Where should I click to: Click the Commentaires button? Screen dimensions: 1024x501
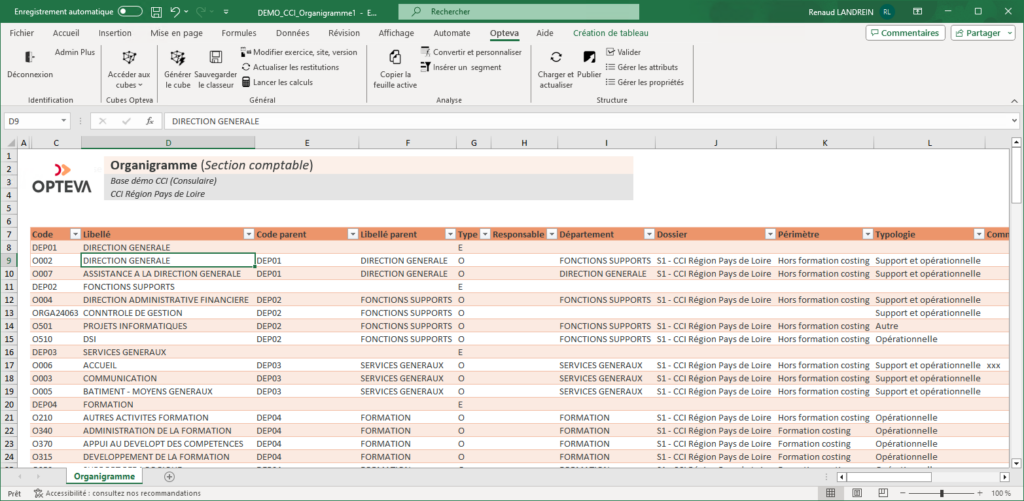tap(904, 33)
